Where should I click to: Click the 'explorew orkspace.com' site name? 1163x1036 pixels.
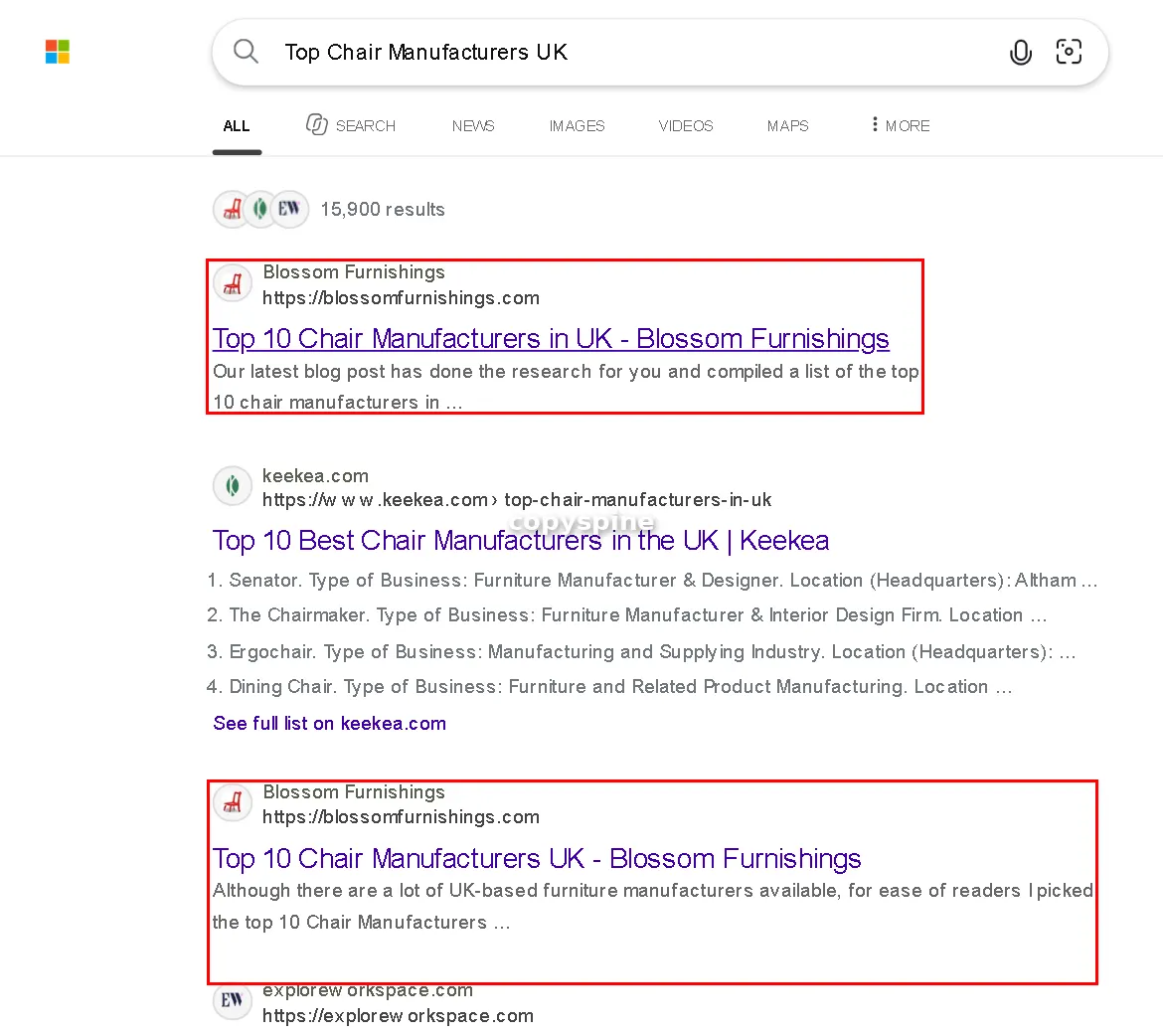[x=368, y=990]
